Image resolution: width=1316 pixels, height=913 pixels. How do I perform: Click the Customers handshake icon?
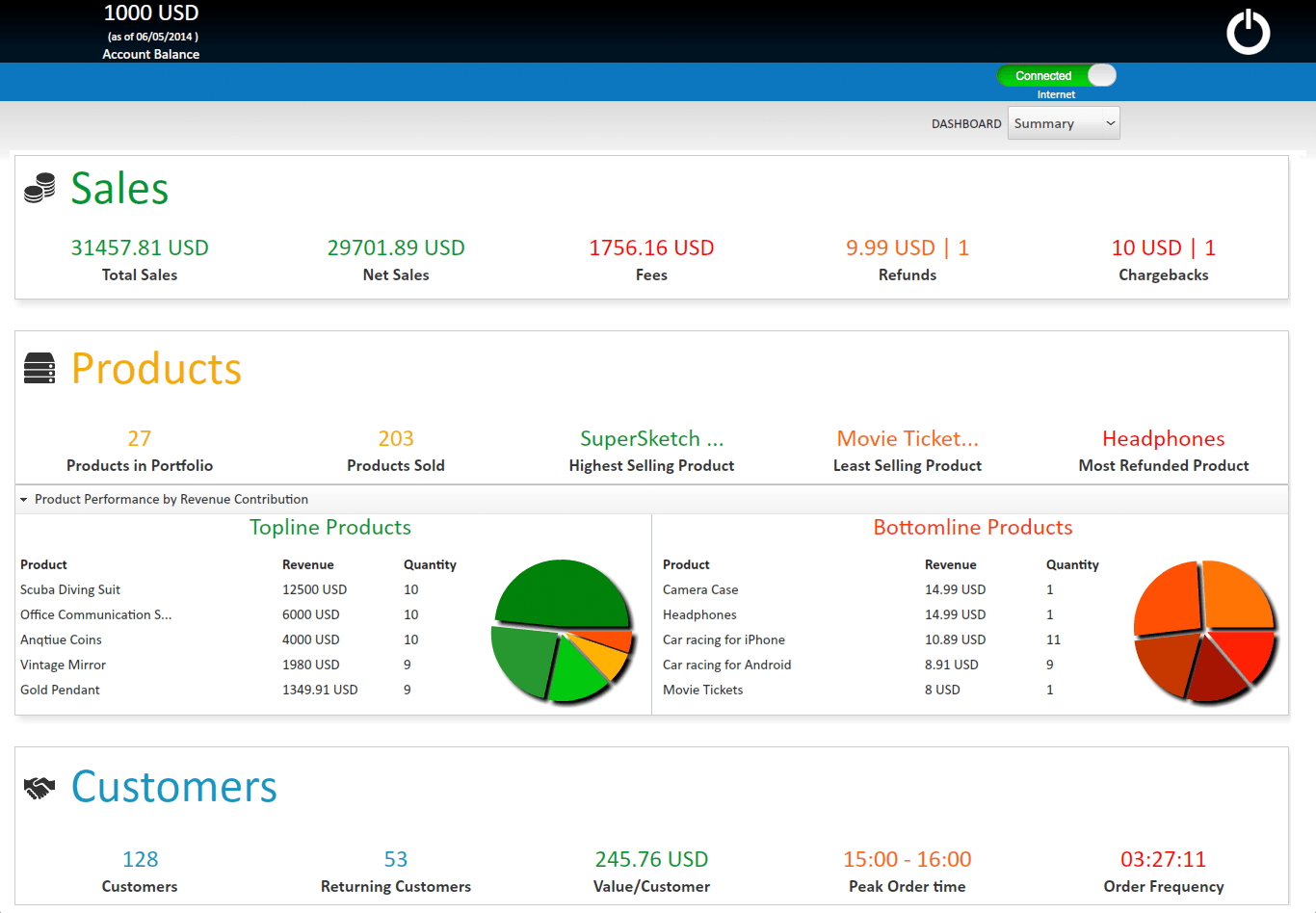(x=39, y=788)
